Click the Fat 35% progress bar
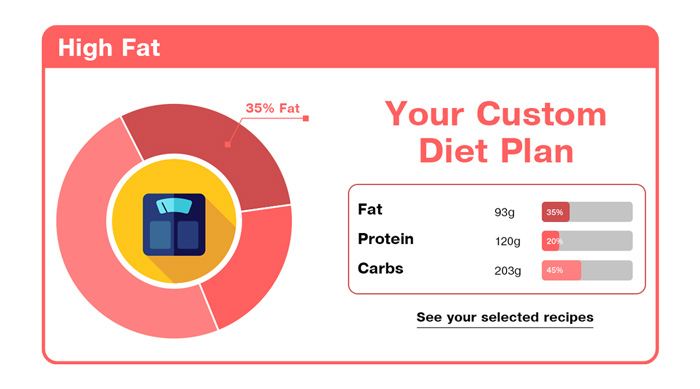This screenshot has height=389, width=700. click(587, 212)
